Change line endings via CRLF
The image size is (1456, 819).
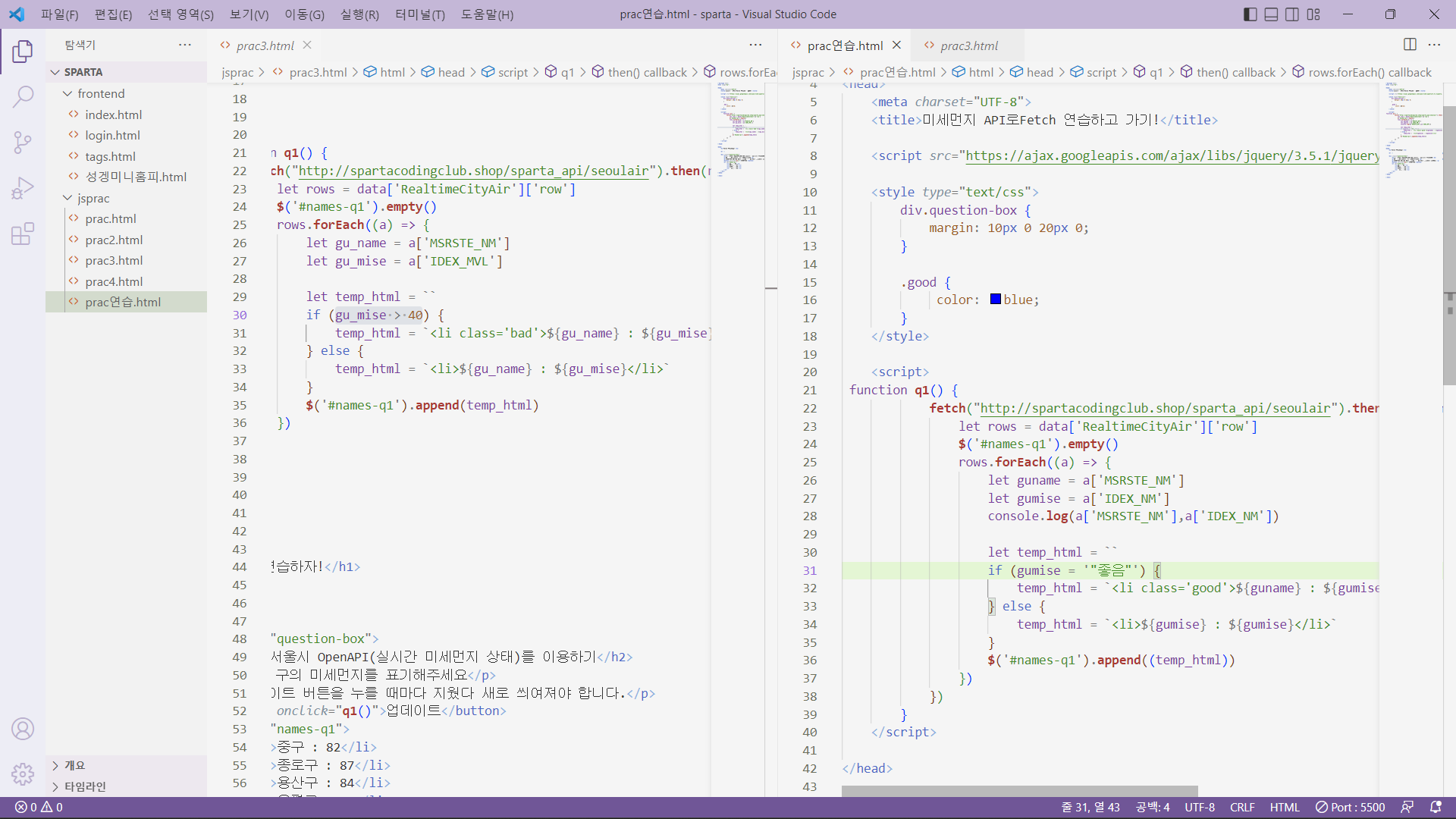click(x=1242, y=808)
